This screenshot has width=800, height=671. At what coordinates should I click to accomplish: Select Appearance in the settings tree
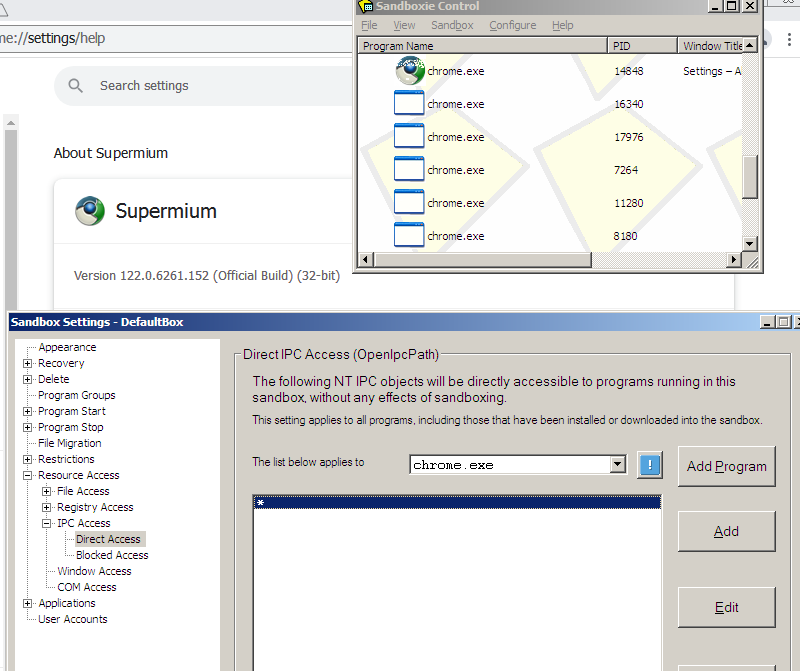[67, 347]
